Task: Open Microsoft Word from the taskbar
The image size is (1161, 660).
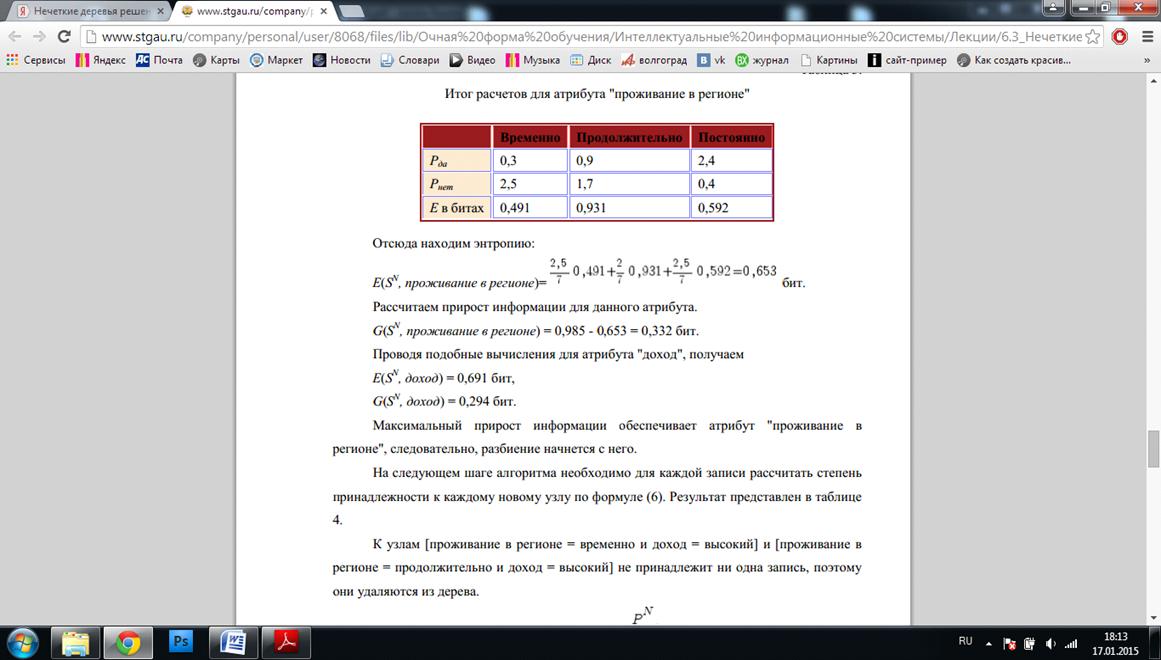Action: pos(233,642)
